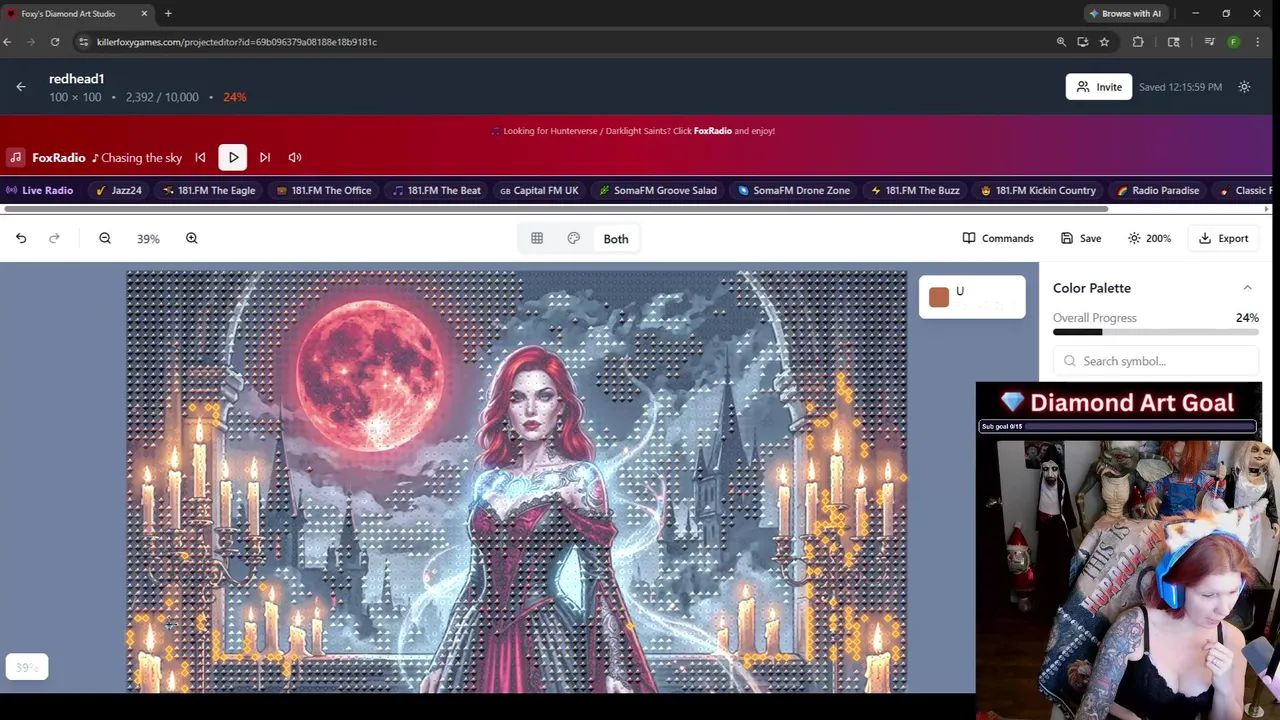Tune to 181.FM The Buzz
The height and width of the screenshot is (720, 1280).
[x=915, y=190]
